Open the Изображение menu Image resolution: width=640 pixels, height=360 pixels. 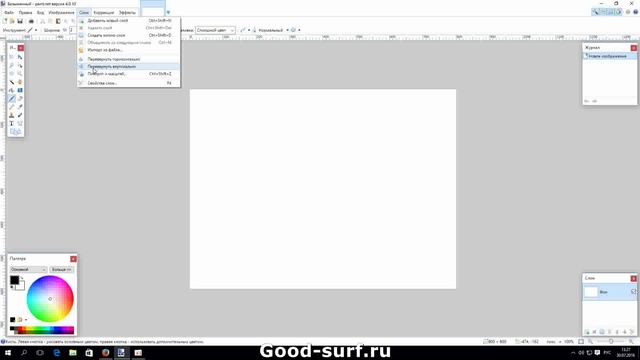61,13
